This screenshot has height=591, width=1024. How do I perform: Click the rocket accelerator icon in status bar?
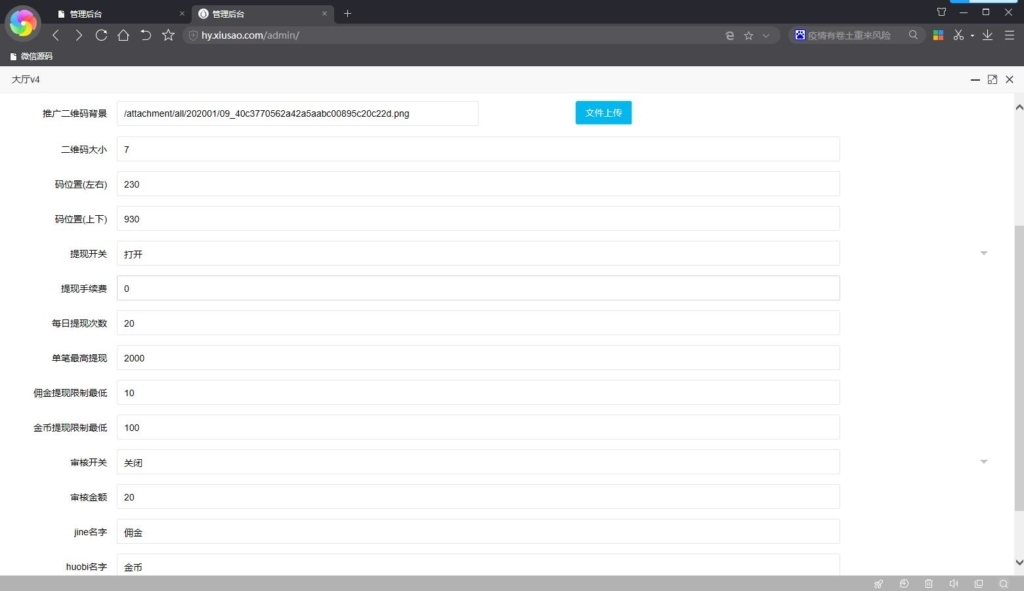878,583
